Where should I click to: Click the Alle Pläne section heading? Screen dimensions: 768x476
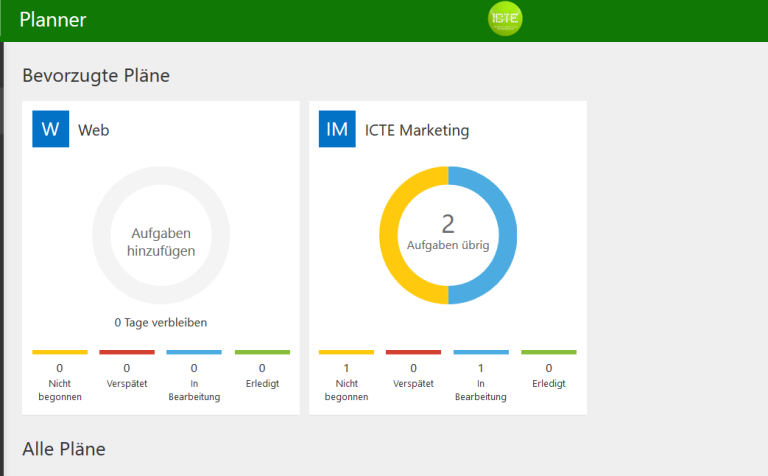[x=64, y=449]
